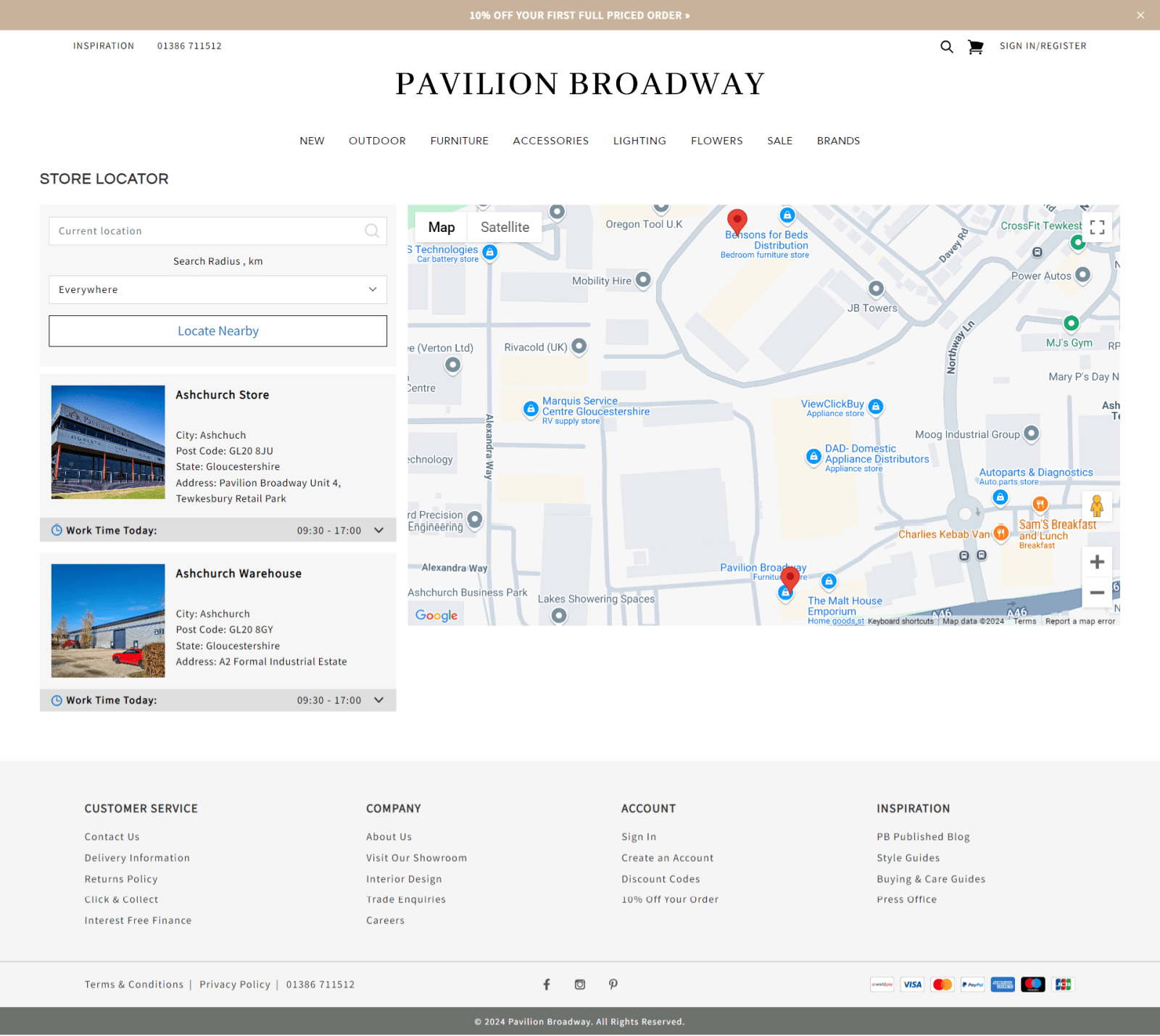
Task: Expand Ashchurch Warehouse work time details
Action: [378, 700]
